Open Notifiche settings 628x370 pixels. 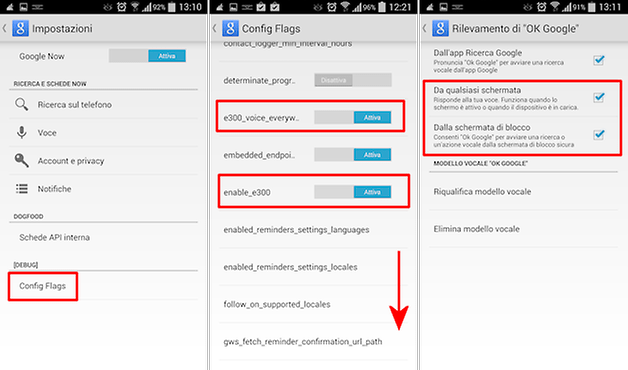coord(103,189)
